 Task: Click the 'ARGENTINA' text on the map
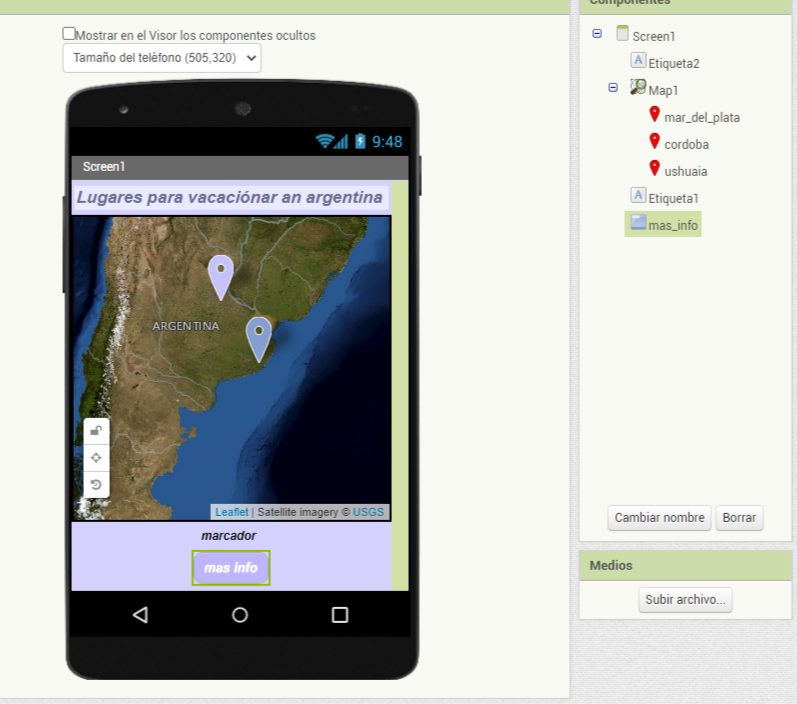click(x=186, y=326)
